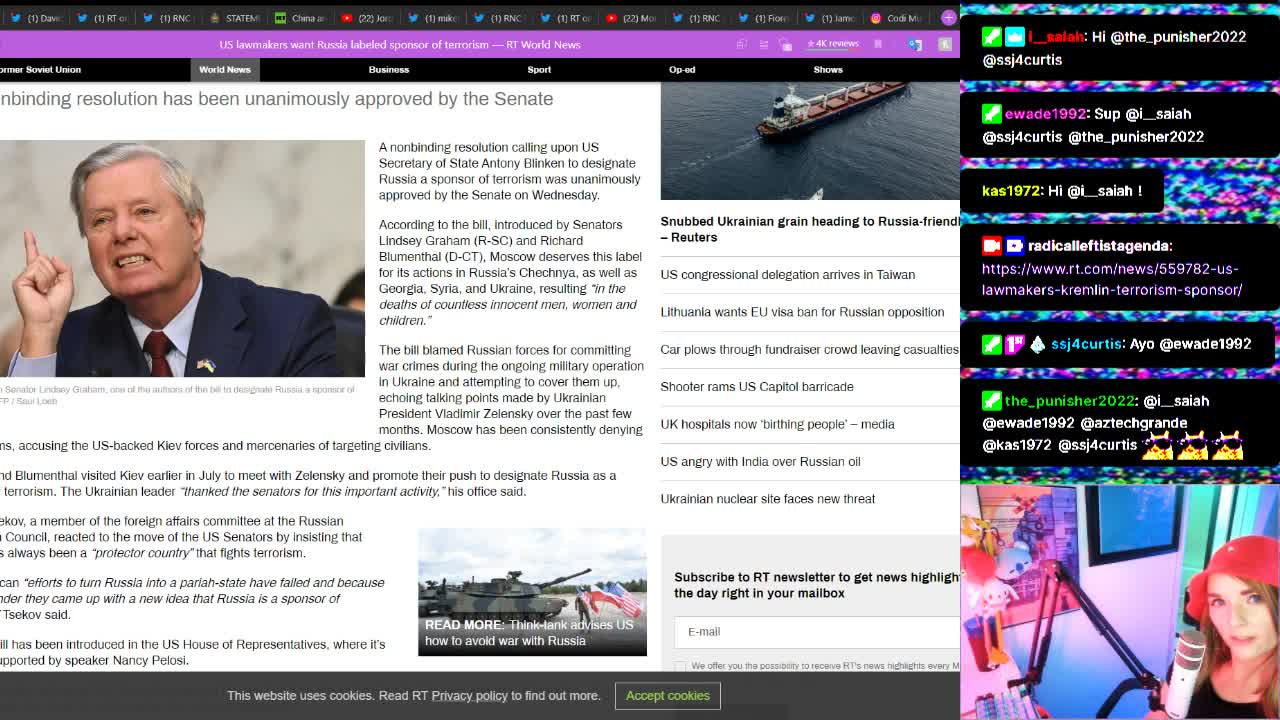Open "US congressional delegation arrives in Taiwan"

[x=787, y=274]
